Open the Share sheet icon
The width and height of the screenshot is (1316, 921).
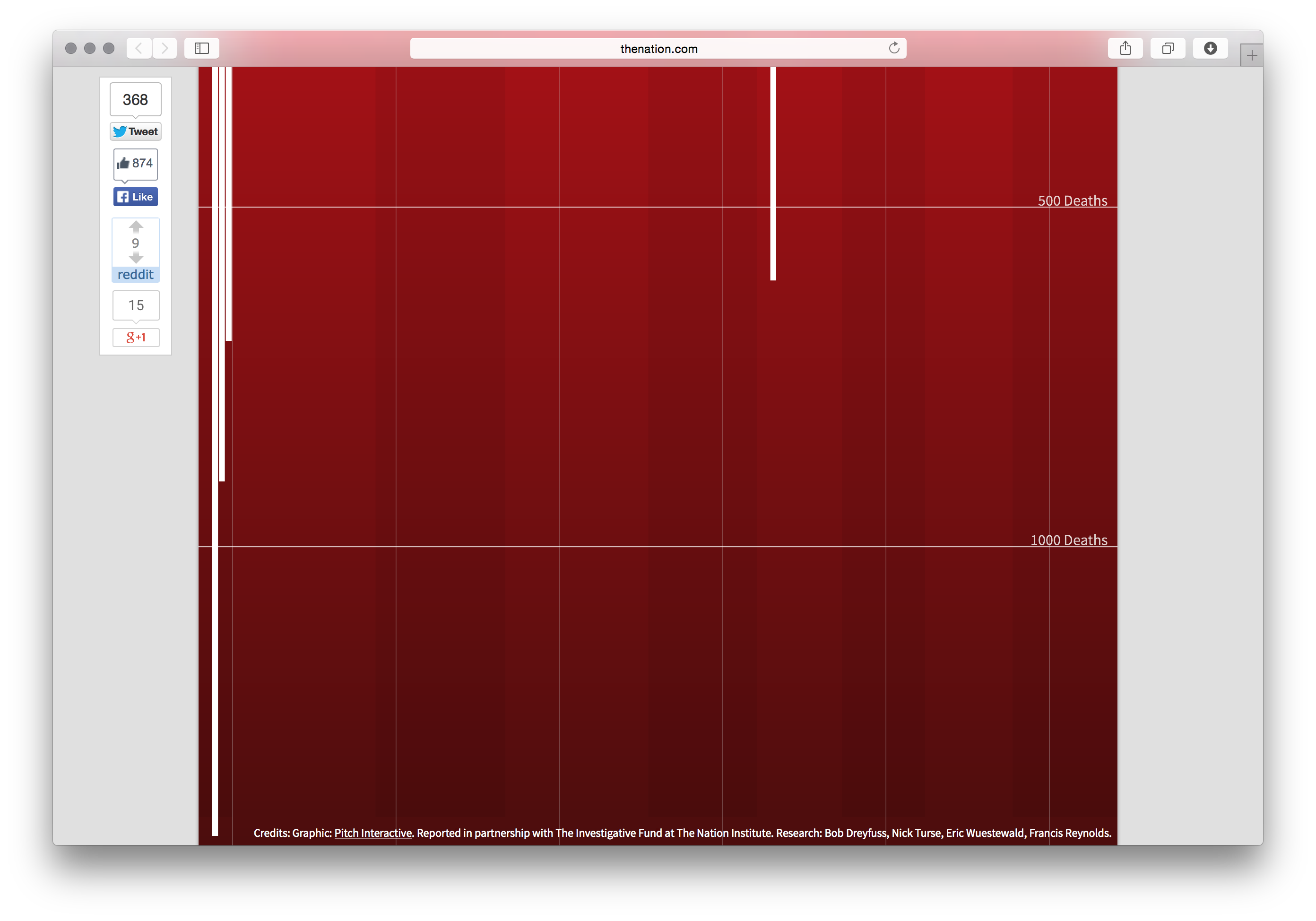(x=1125, y=48)
